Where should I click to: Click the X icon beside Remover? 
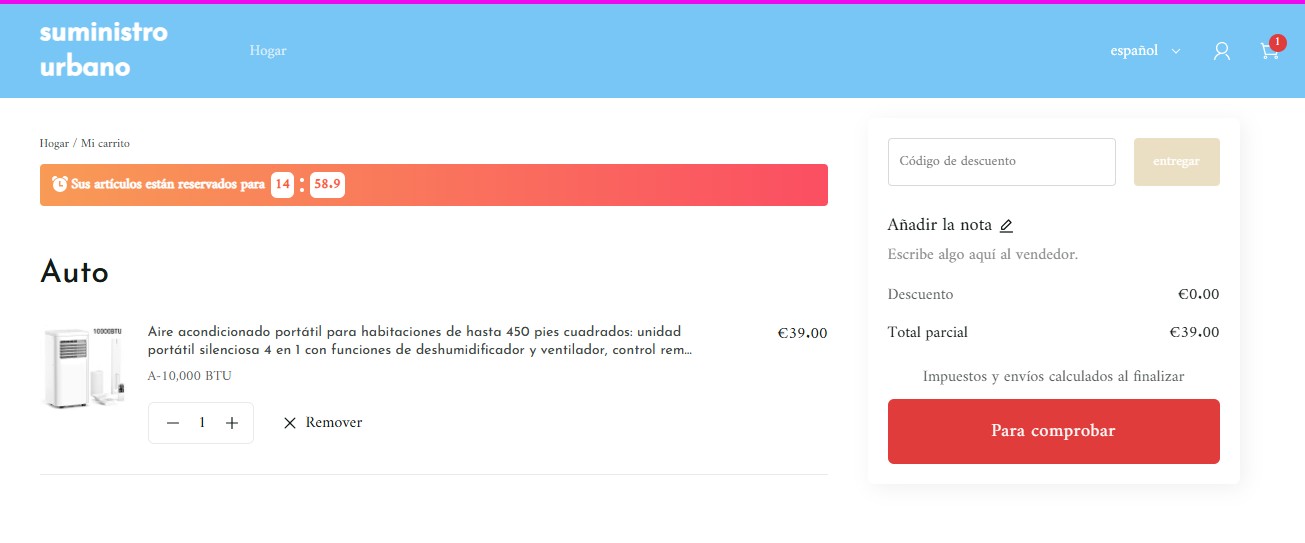coord(290,423)
